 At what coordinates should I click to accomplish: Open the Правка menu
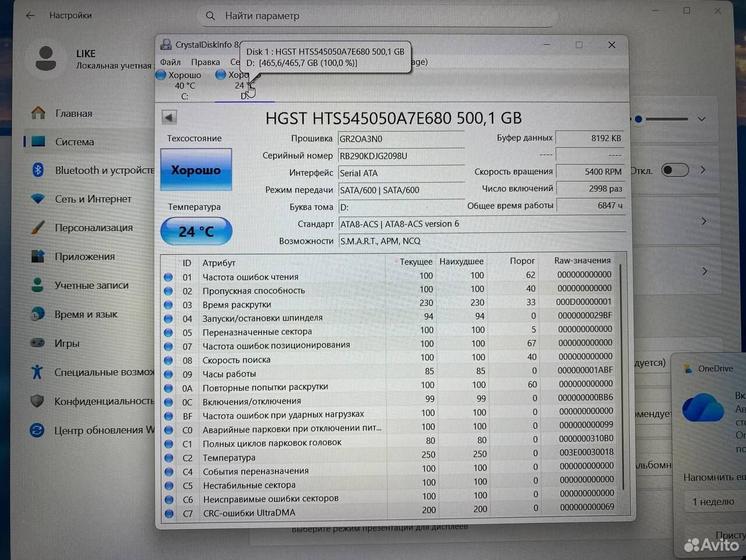(x=205, y=61)
